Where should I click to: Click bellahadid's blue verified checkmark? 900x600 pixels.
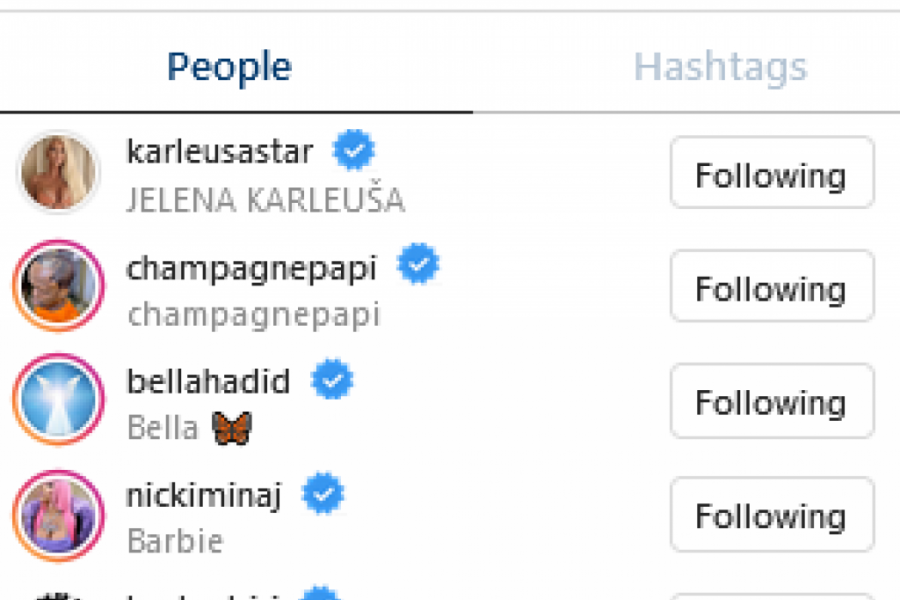332,380
